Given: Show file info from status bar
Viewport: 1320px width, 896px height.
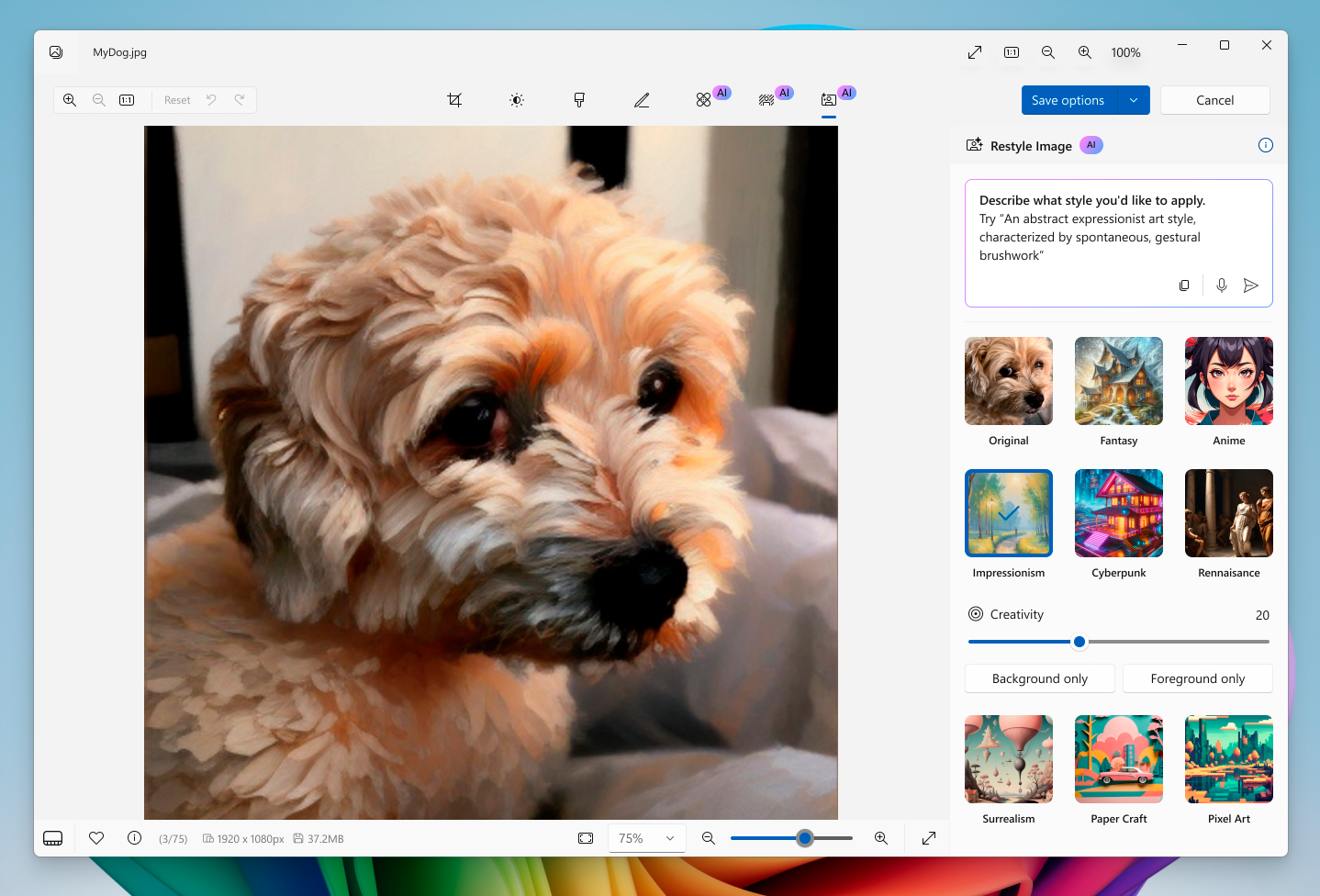Looking at the screenshot, I should pos(134,838).
